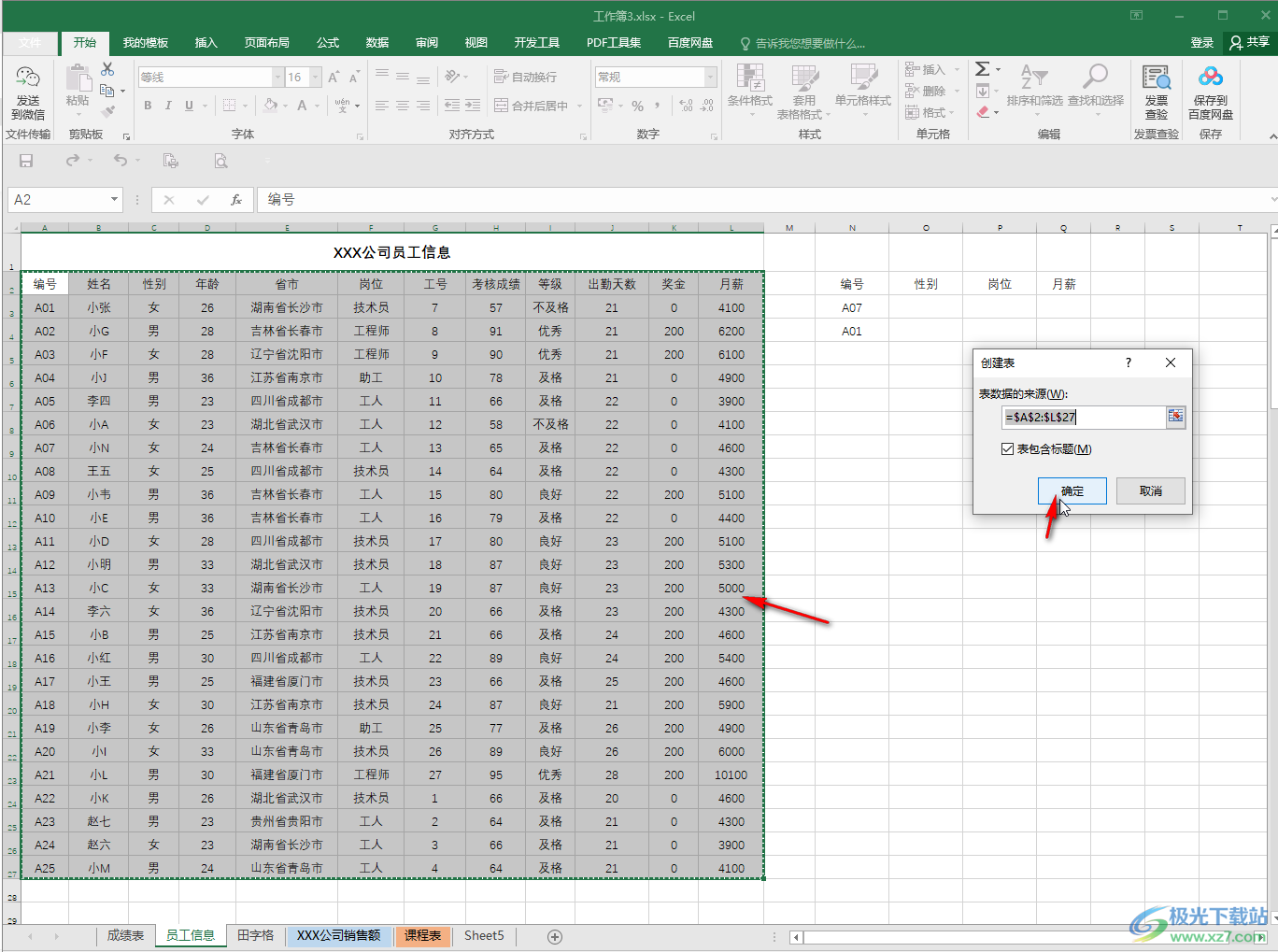The width and height of the screenshot is (1278, 952).
Task: Click the 共享 share button
Action: click(1250, 42)
